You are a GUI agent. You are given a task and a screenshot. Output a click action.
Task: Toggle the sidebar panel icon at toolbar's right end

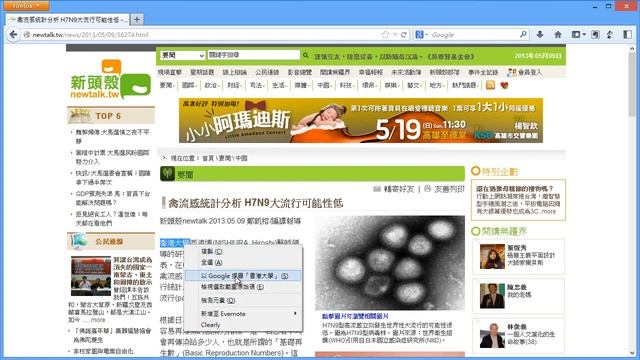(627, 35)
